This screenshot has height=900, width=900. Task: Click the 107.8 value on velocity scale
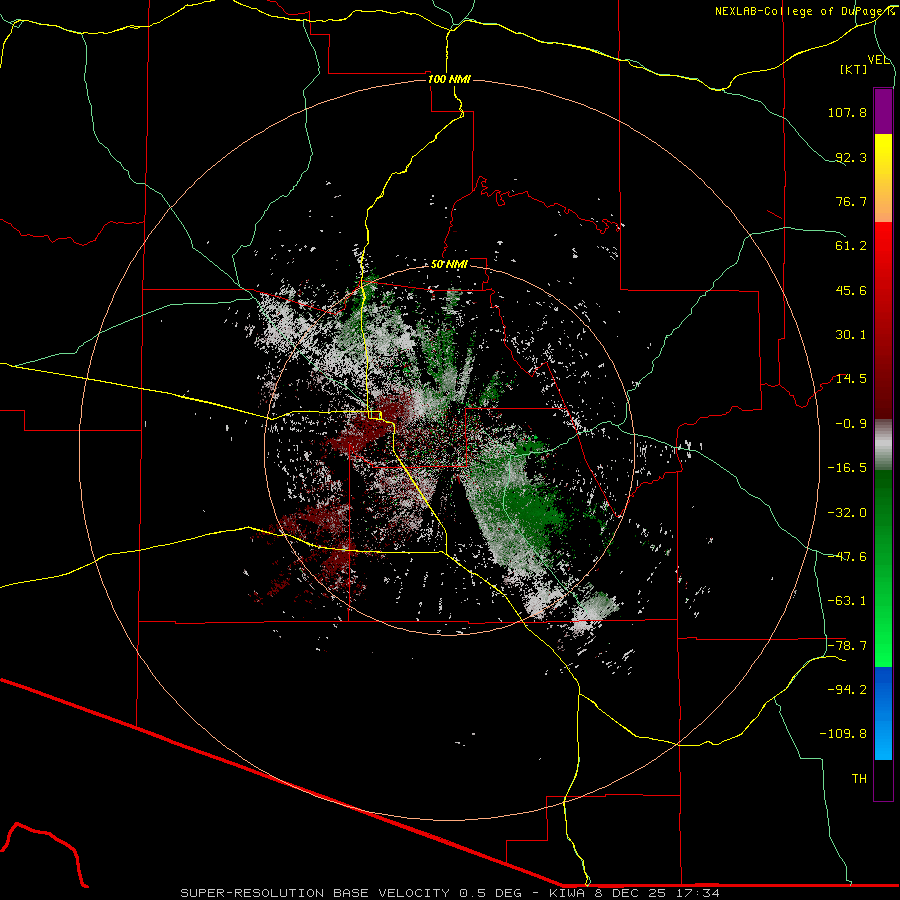pos(847,112)
